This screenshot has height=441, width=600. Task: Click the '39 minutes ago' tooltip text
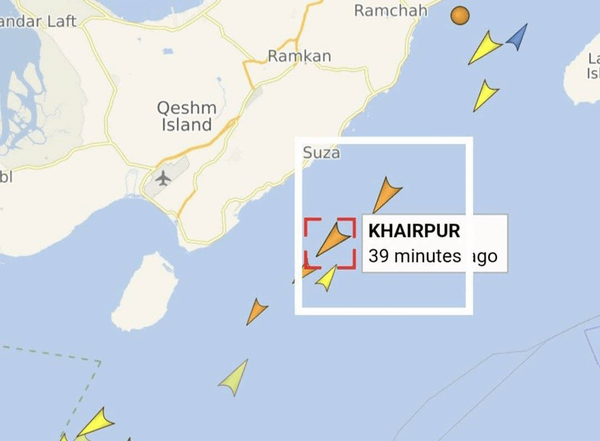(x=433, y=256)
